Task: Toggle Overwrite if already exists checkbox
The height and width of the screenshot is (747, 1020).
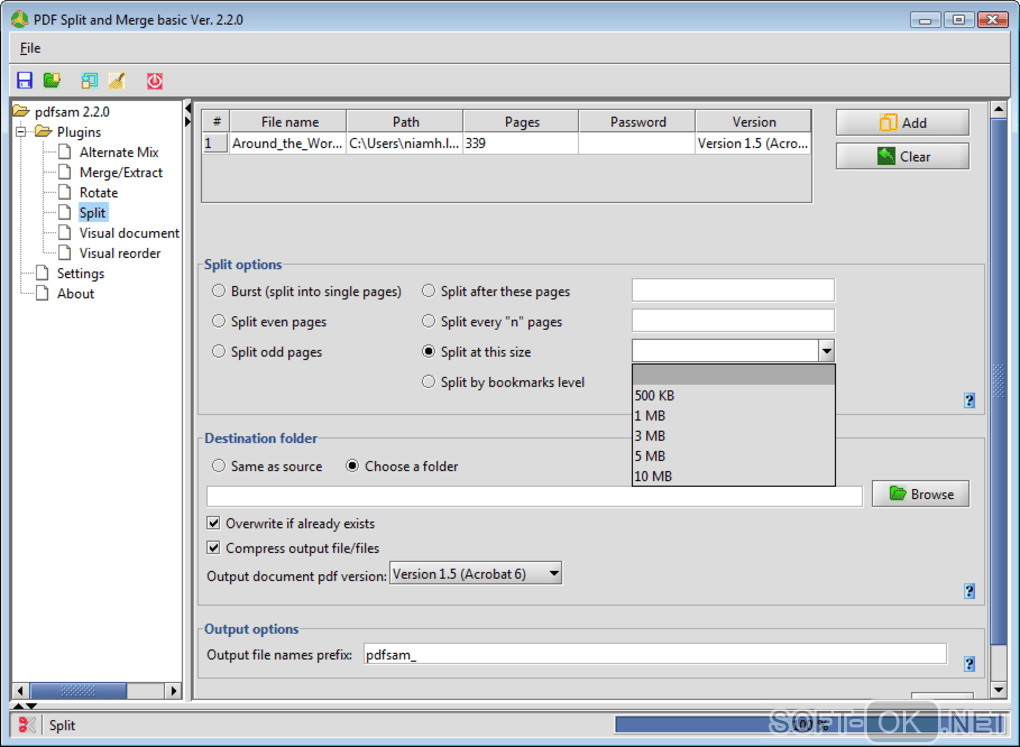Action: point(213,523)
